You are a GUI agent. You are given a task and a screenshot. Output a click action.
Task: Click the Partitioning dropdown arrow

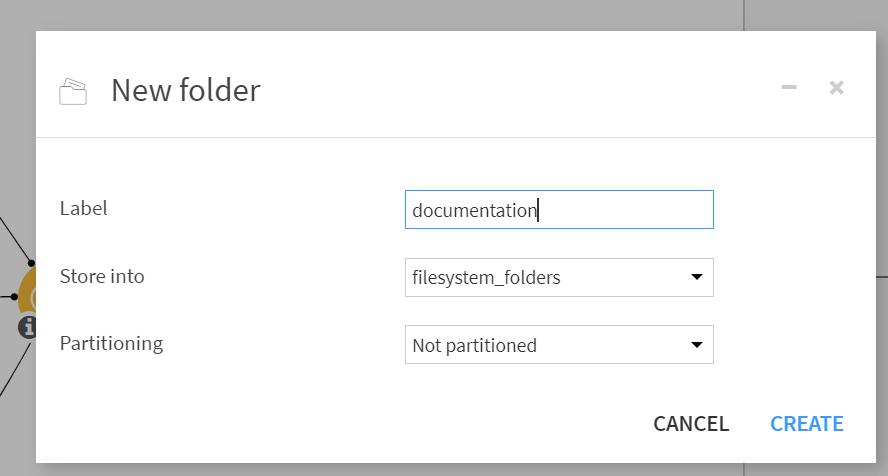point(697,345)
